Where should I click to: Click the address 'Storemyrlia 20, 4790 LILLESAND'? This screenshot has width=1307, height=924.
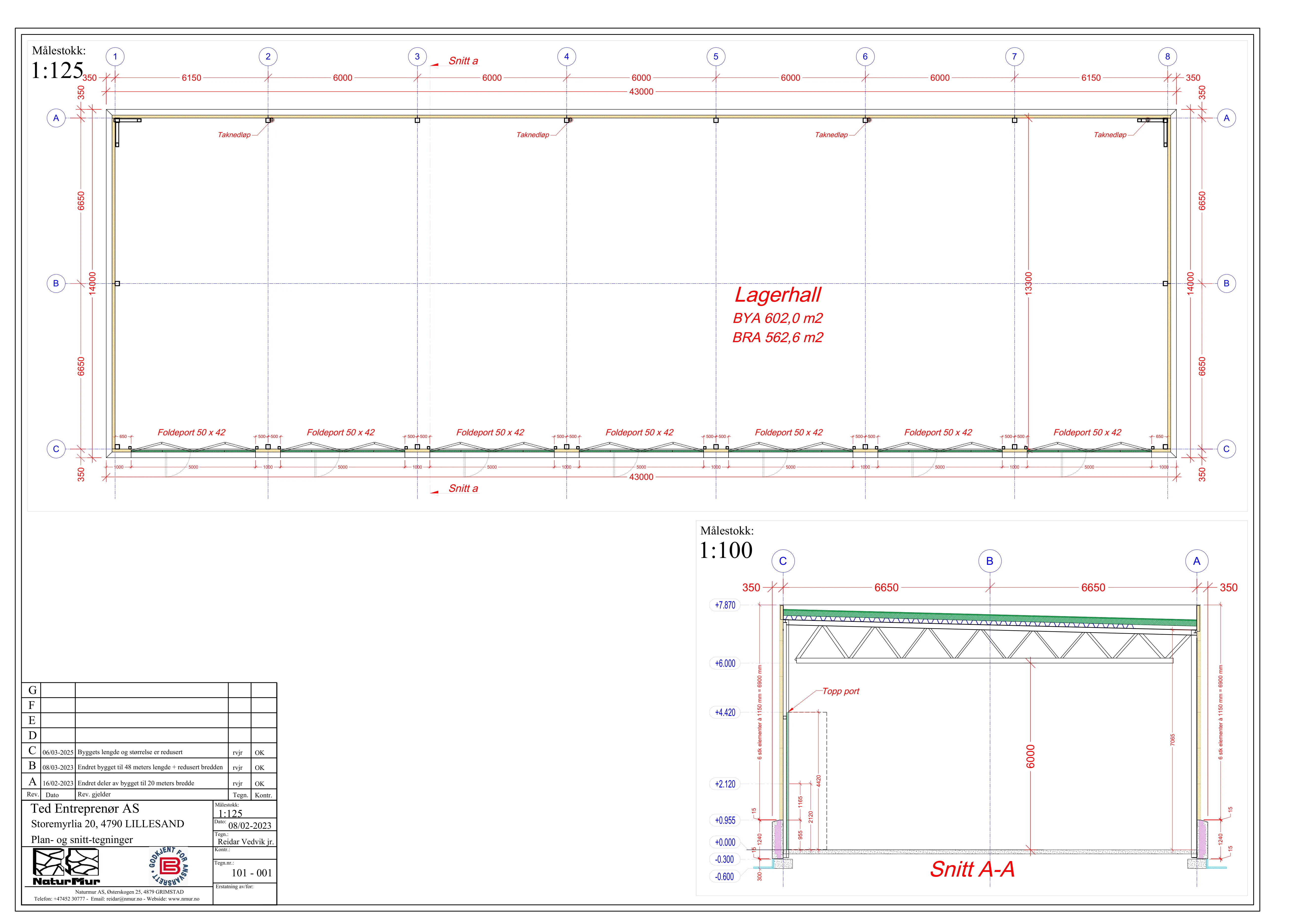tap(108, 824)
